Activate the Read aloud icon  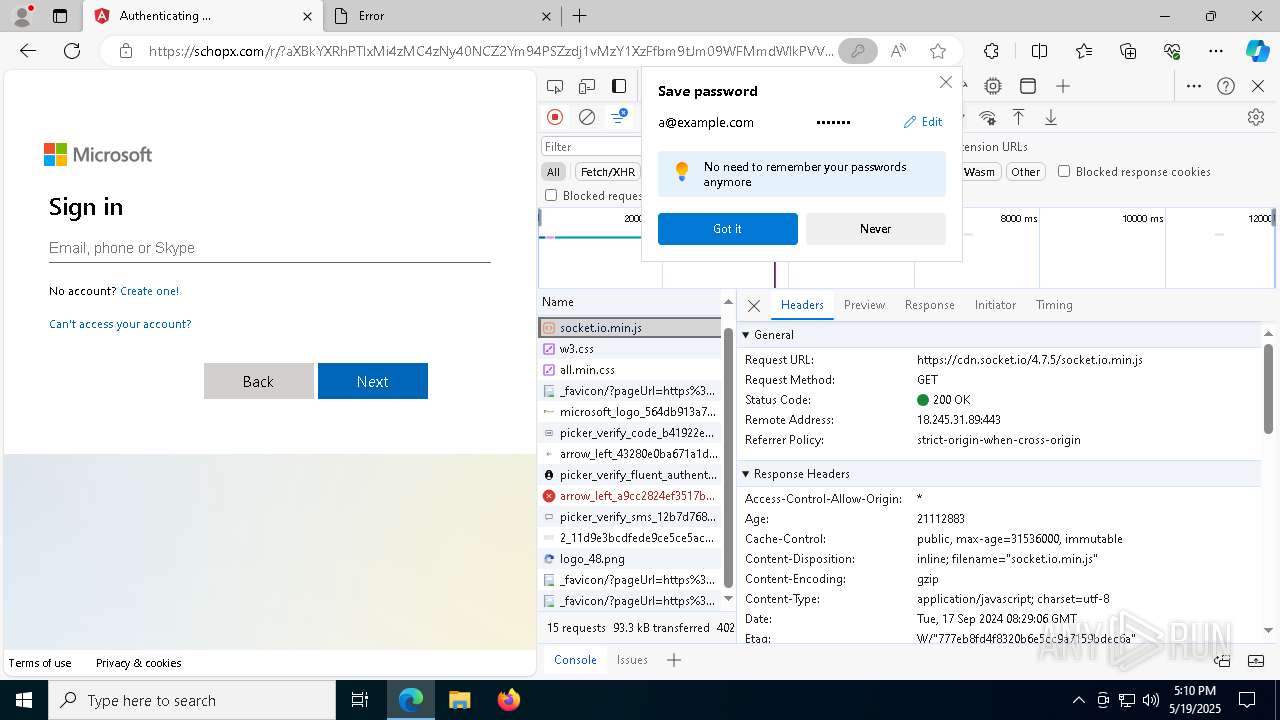(x=898, y=51)
